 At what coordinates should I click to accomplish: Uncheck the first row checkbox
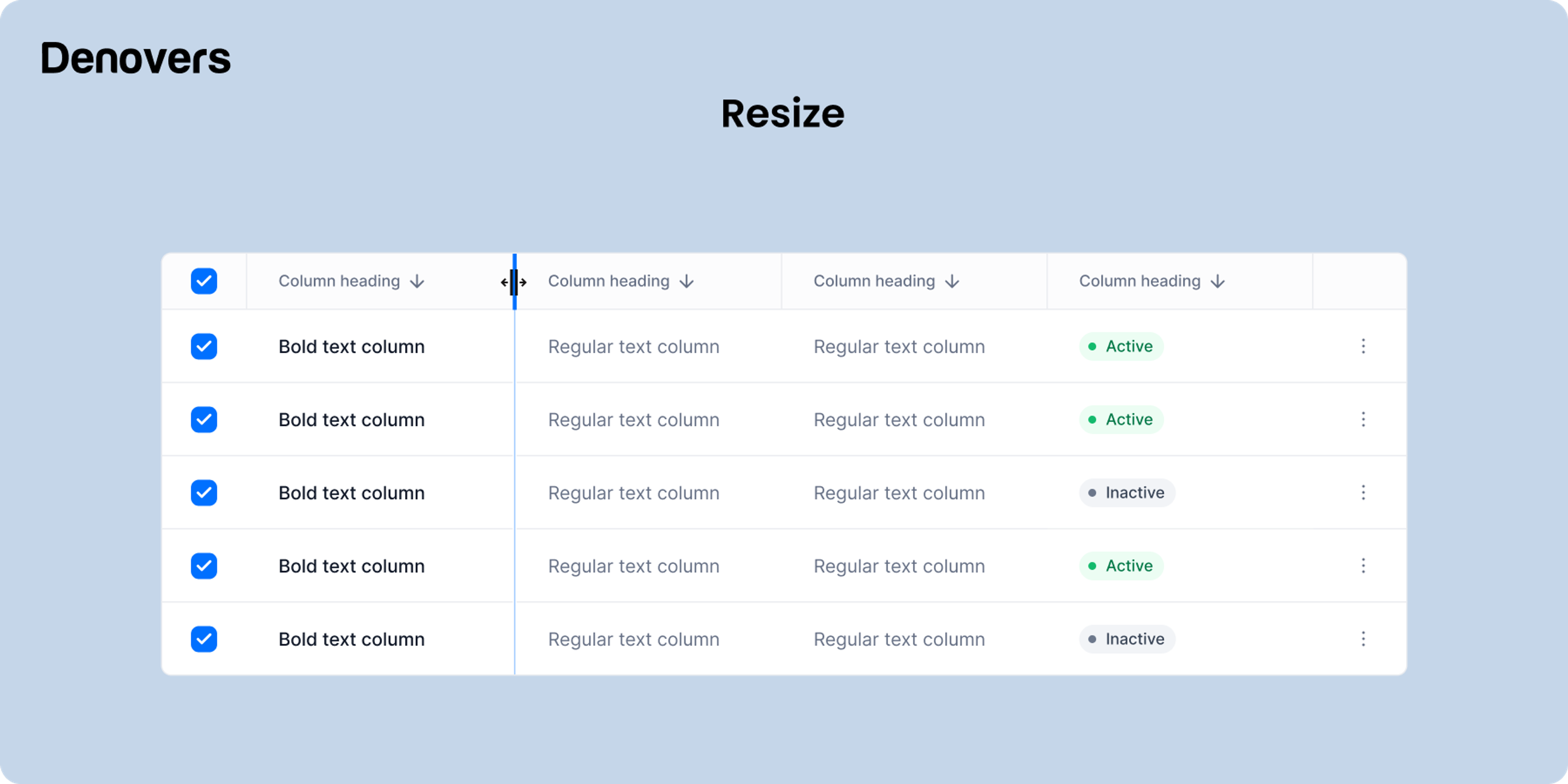pyautogui.click(x=204, y=346)
